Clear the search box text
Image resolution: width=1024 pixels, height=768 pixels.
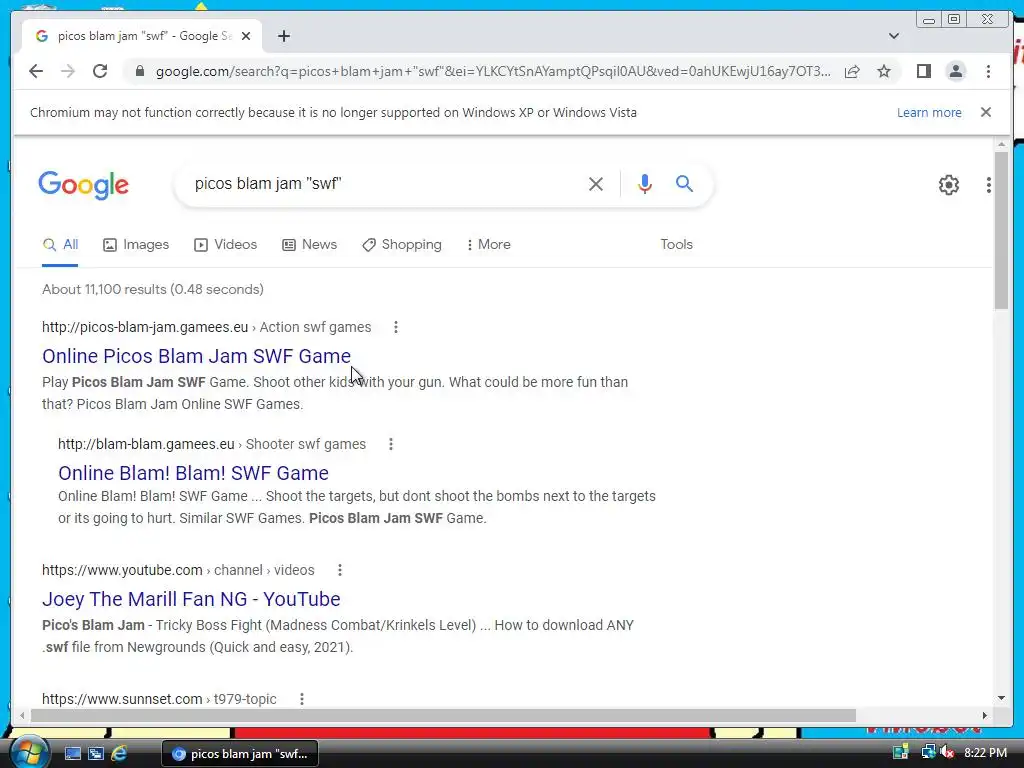(x=596, y=184)
